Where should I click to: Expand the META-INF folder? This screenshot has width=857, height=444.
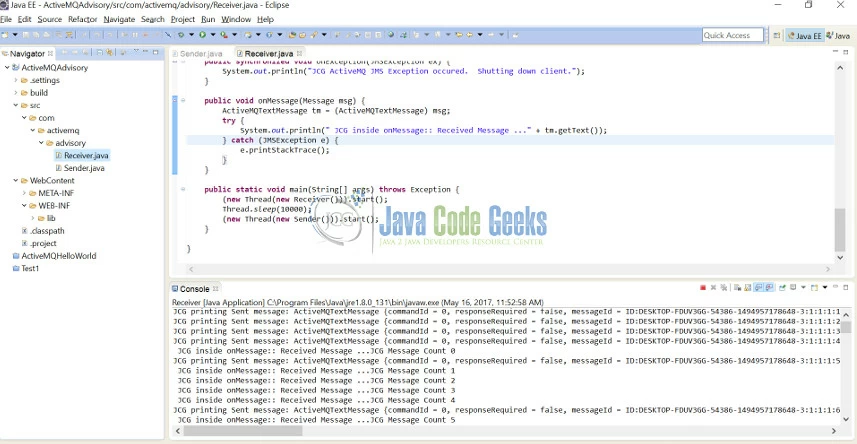point(24,193)
